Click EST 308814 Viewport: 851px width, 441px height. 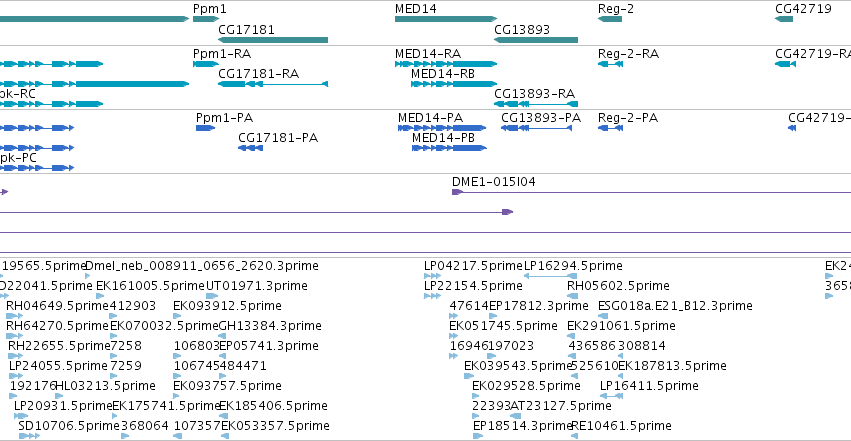[x=642, y=346]
